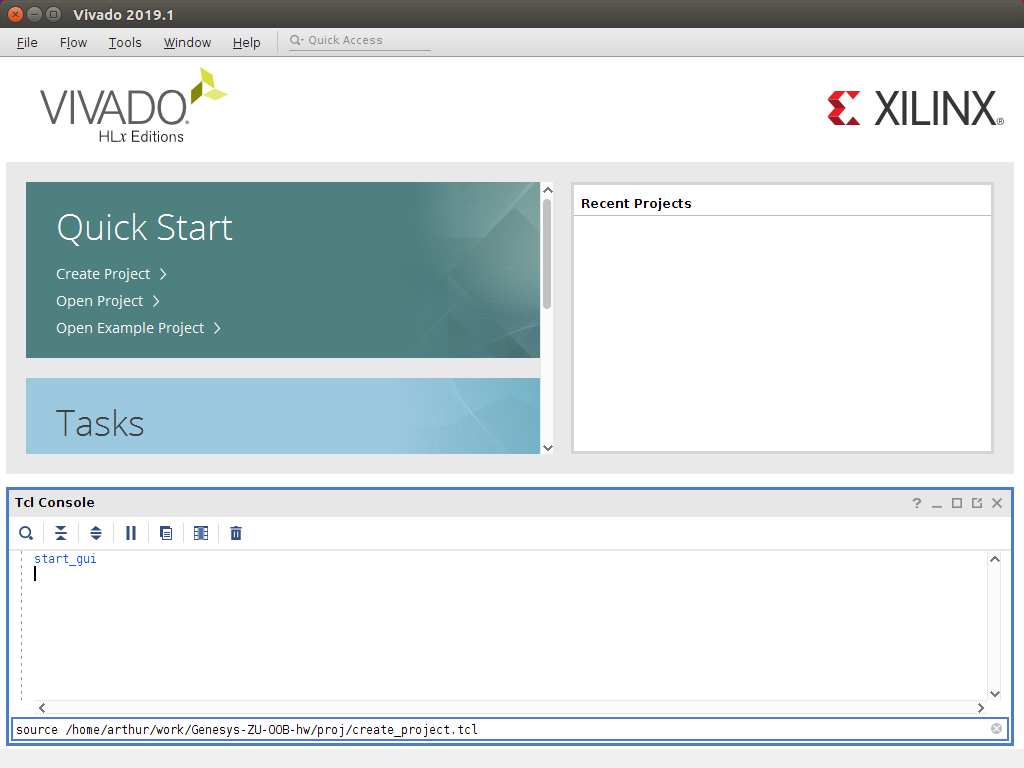Toggle column selection mode in console
The image size is (1024, 768).
coord(201,534)
